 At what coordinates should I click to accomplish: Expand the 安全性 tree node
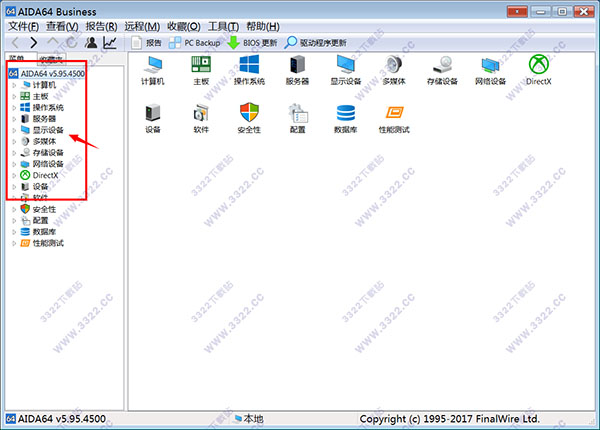(14, 209)
